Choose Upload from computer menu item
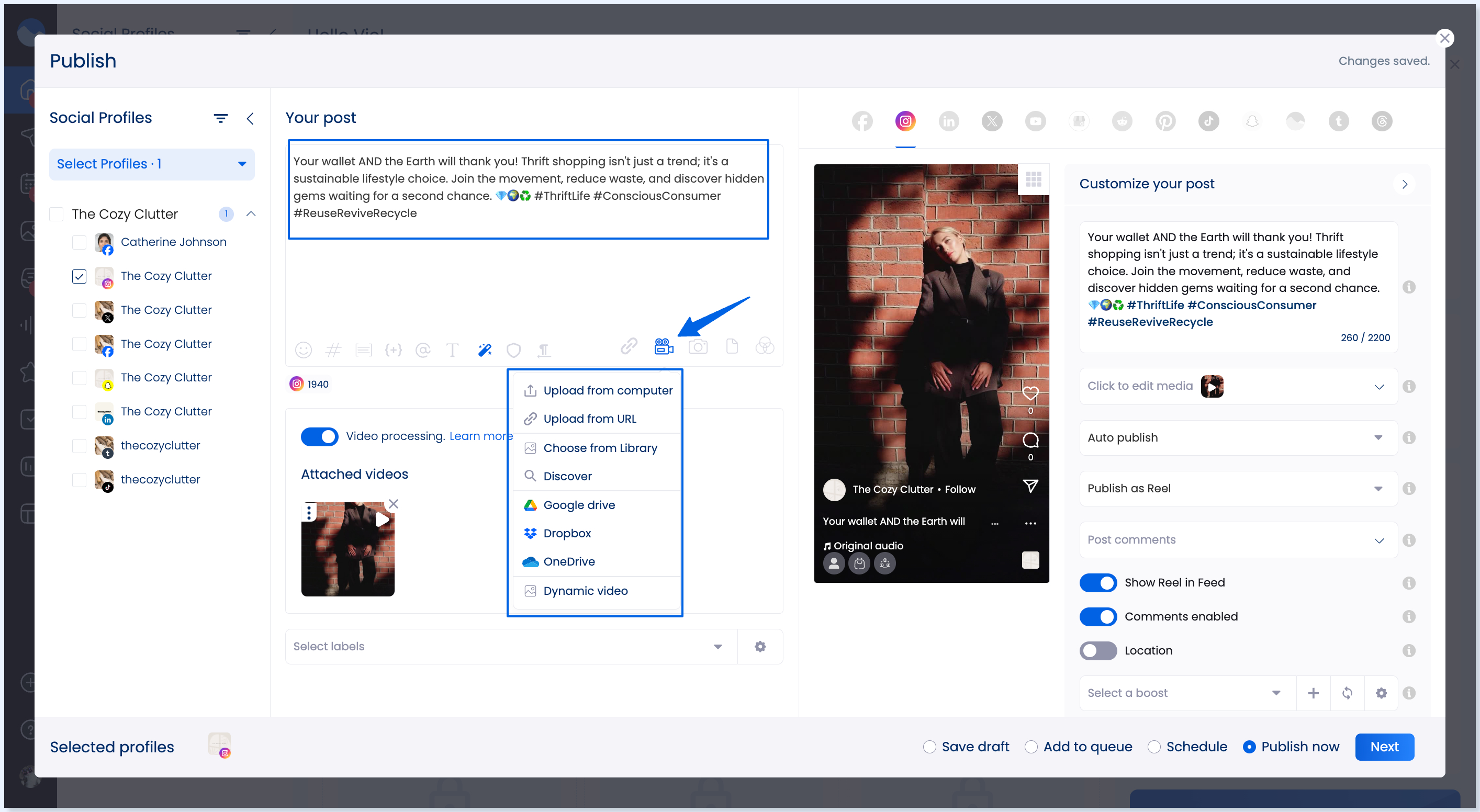The image size is (1480, 812). (597, 390)
